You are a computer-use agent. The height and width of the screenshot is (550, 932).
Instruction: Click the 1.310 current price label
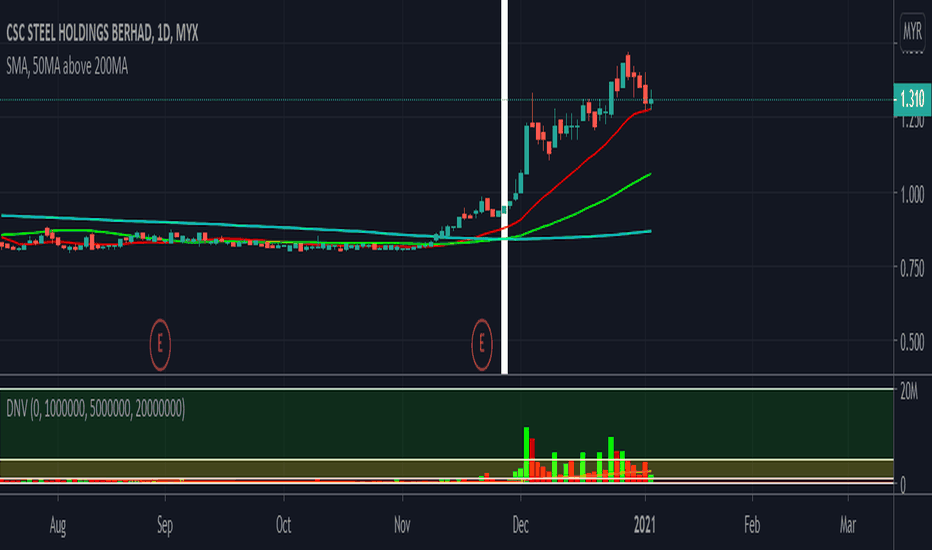[x=912, y=99]
